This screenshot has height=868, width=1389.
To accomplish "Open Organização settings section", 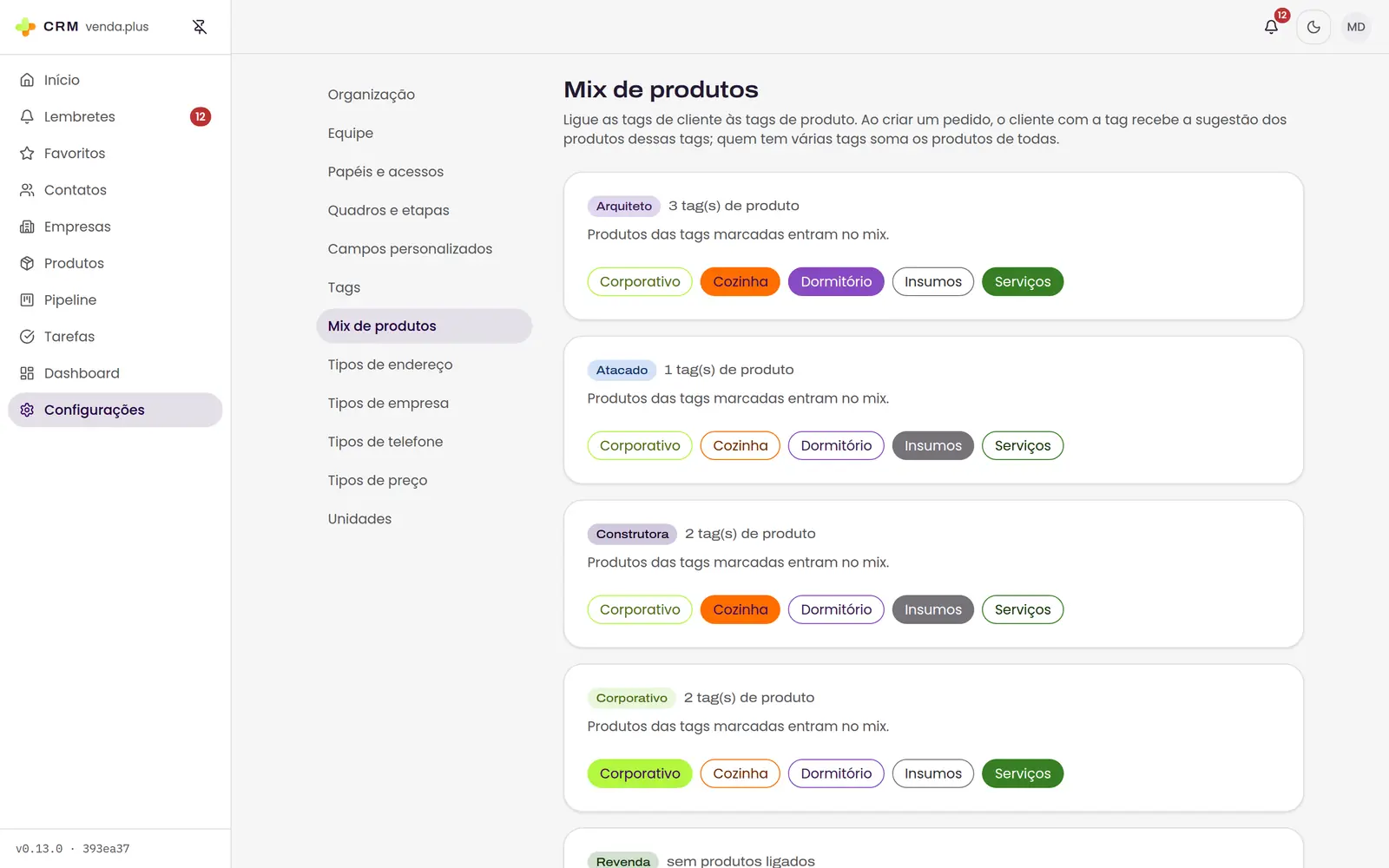I will [425, 95].
